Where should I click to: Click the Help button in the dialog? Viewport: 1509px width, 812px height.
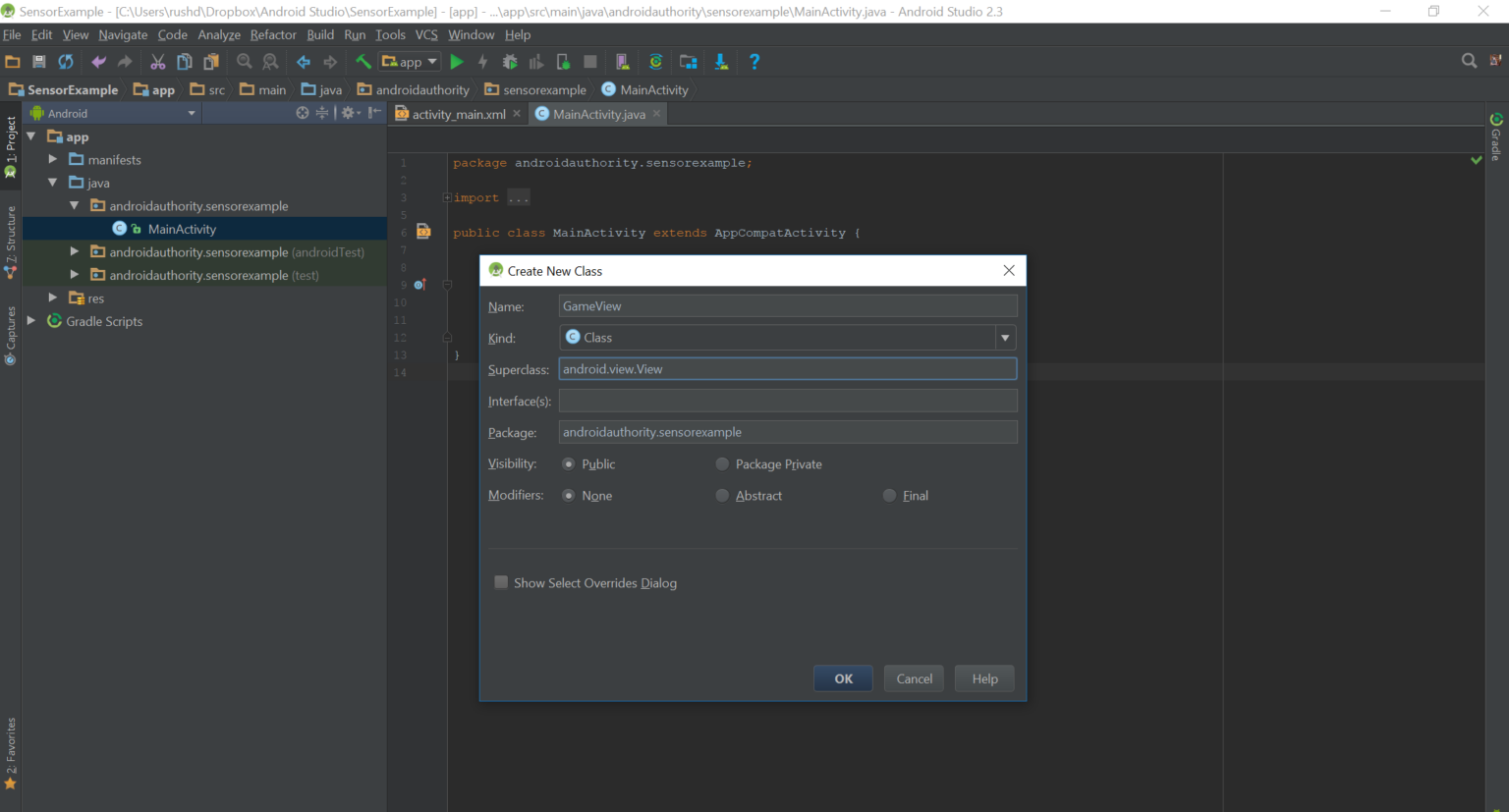coord(983,678)
